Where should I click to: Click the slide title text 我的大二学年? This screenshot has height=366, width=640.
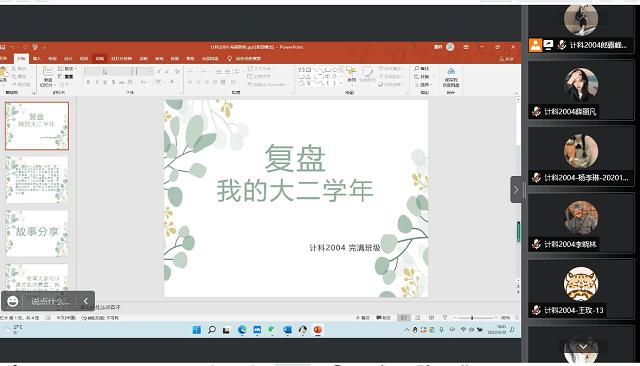tap(295, 191)
